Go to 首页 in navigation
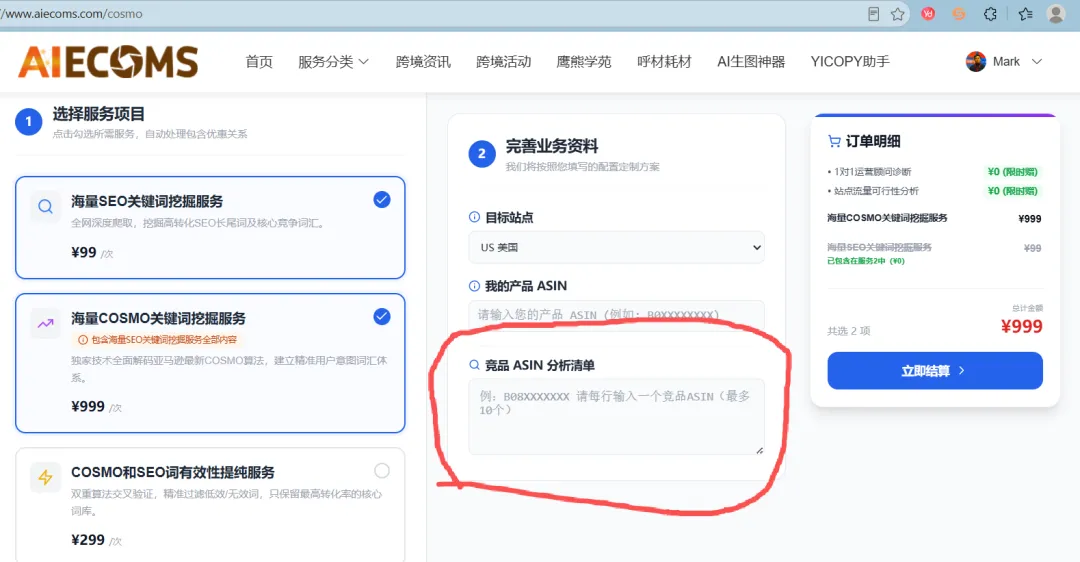The image size is (1080, 562). click(259, 61)
